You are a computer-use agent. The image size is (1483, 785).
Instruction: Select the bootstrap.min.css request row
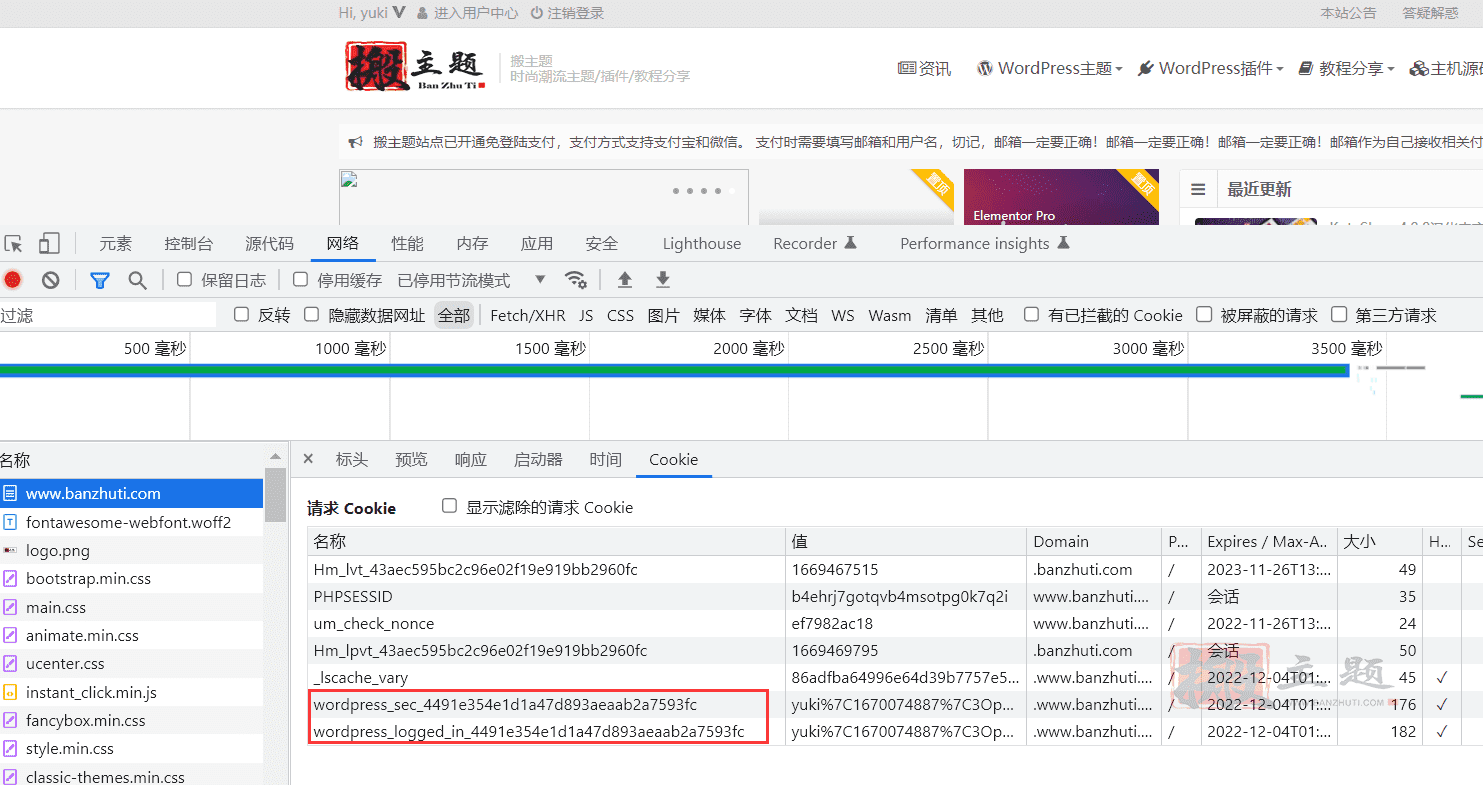click(x=132, y=579)
